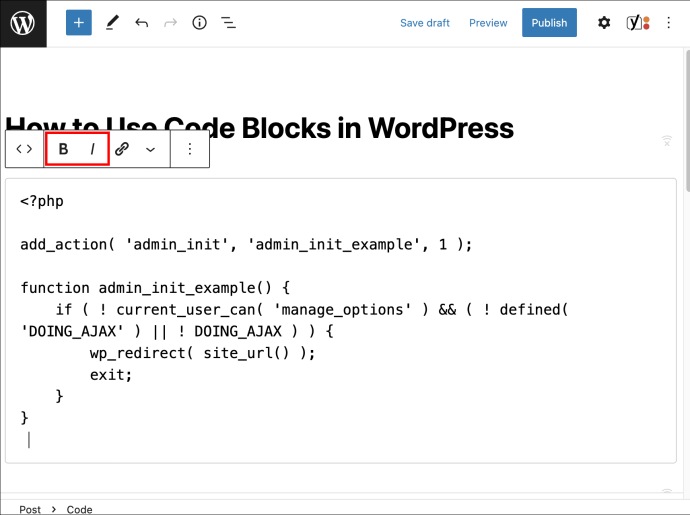Toggle italic formatting in block toolbar
The width and height of the screenshot is (690, 515).
[x=92, y=149]
